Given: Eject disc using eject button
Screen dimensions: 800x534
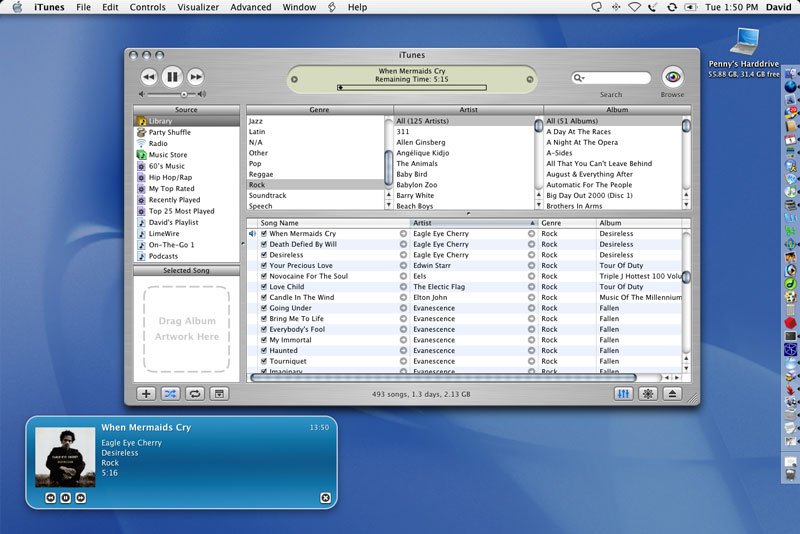Looking at the screenshot, I should [672, 394].
